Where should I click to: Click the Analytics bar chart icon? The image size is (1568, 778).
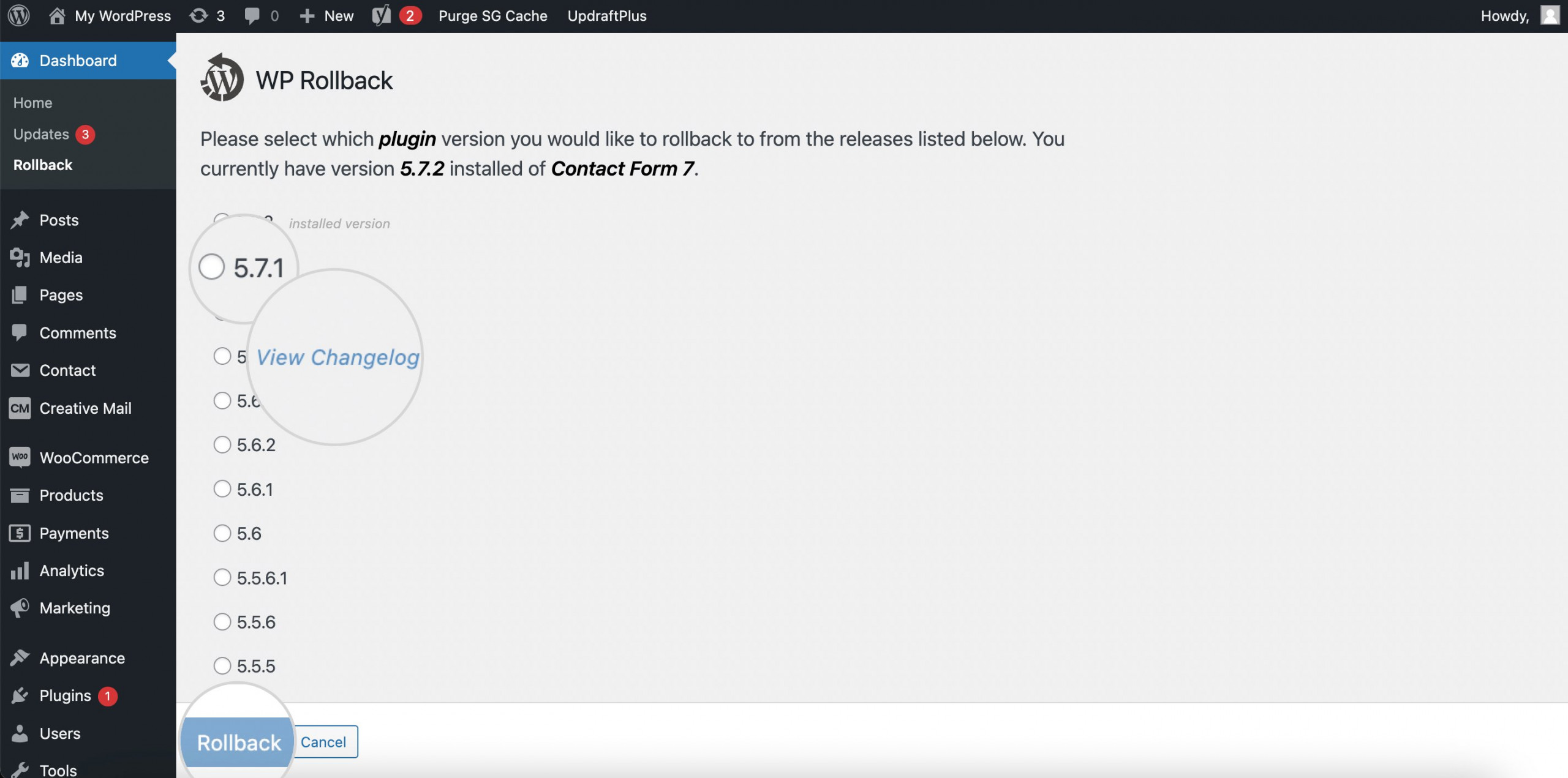[x=20, y=570]
